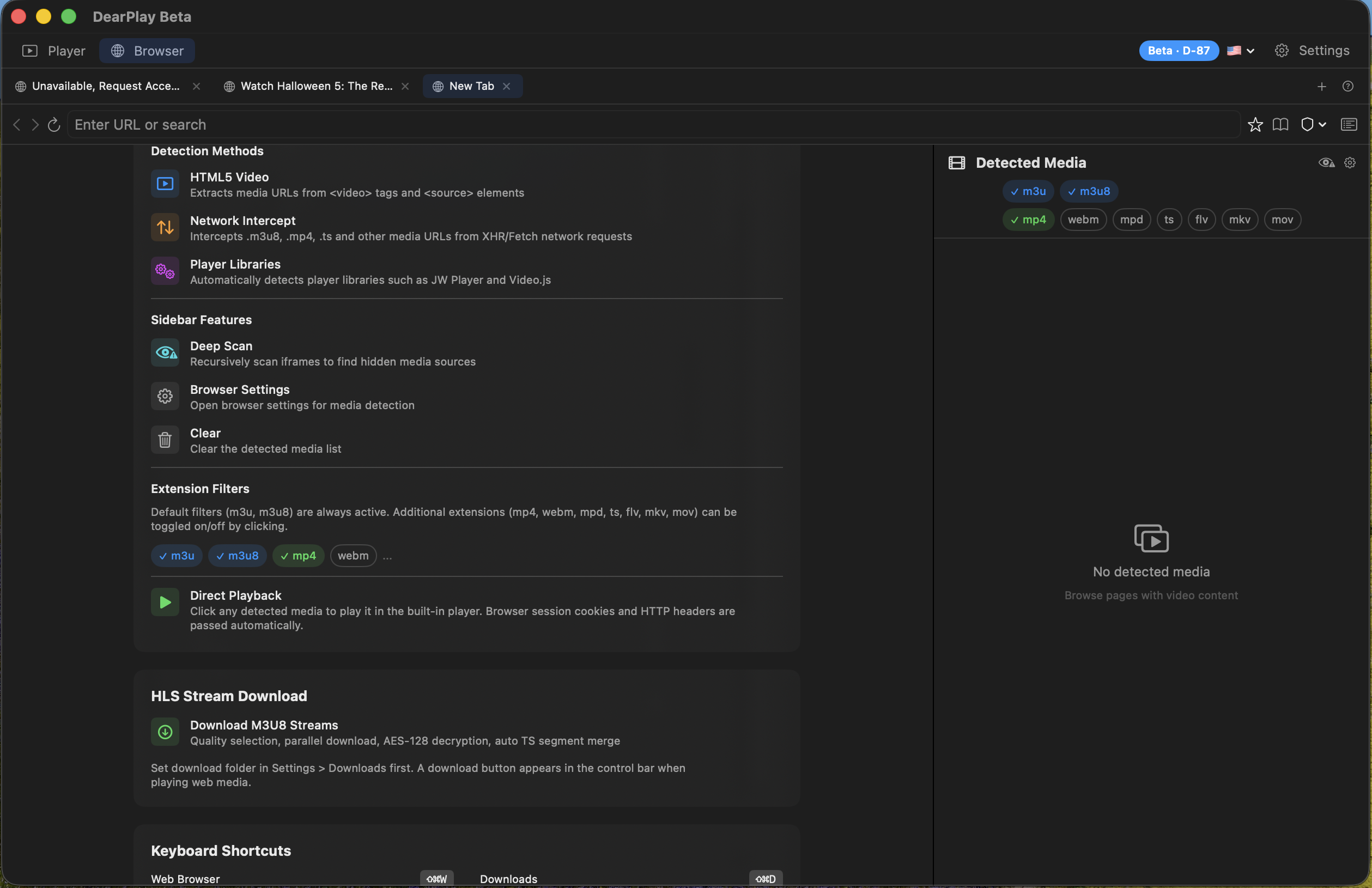The width and height of the screenshot is (1372, 888).
Task: Bookmark page with star icon
Action: pyautogui.click(x=1255, y=124)
